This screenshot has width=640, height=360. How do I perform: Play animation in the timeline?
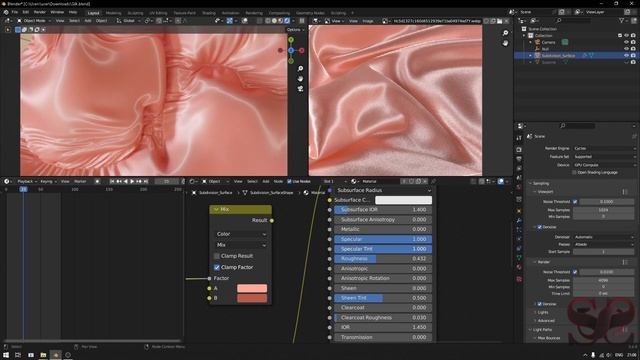pyautogui.click(x=132, y=181)
